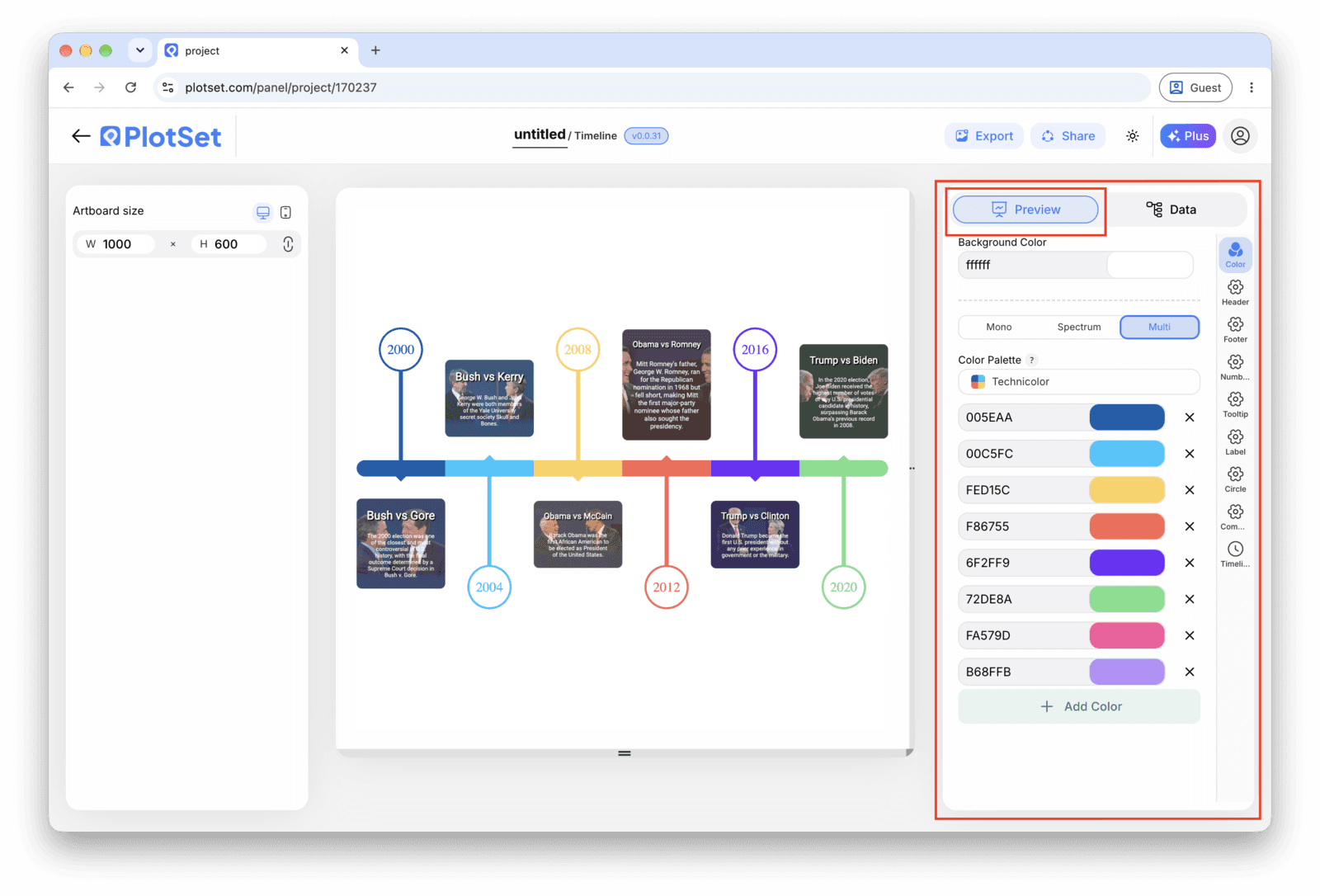
Task: Remove color 00C5FC from the palette
Action: pyautogui.click(x=1190, y=454)
